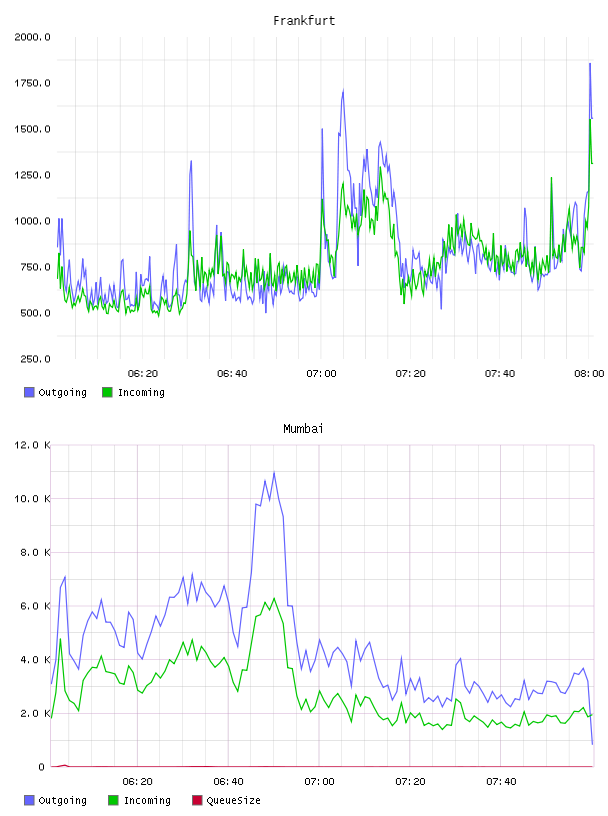Click 6.0 K y-axis label in Mumbai chart
The image size is (608, 816).
(x=35, y=606)
